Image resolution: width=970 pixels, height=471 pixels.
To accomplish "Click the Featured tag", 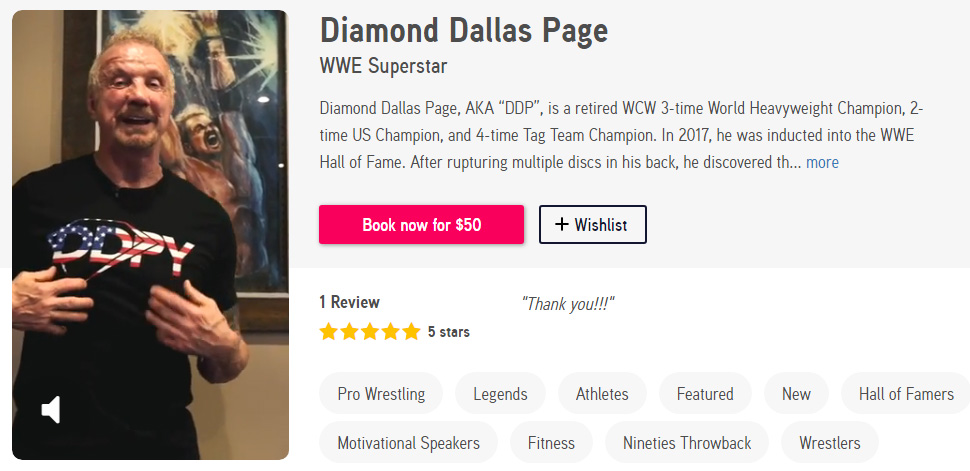I will 705,393.
